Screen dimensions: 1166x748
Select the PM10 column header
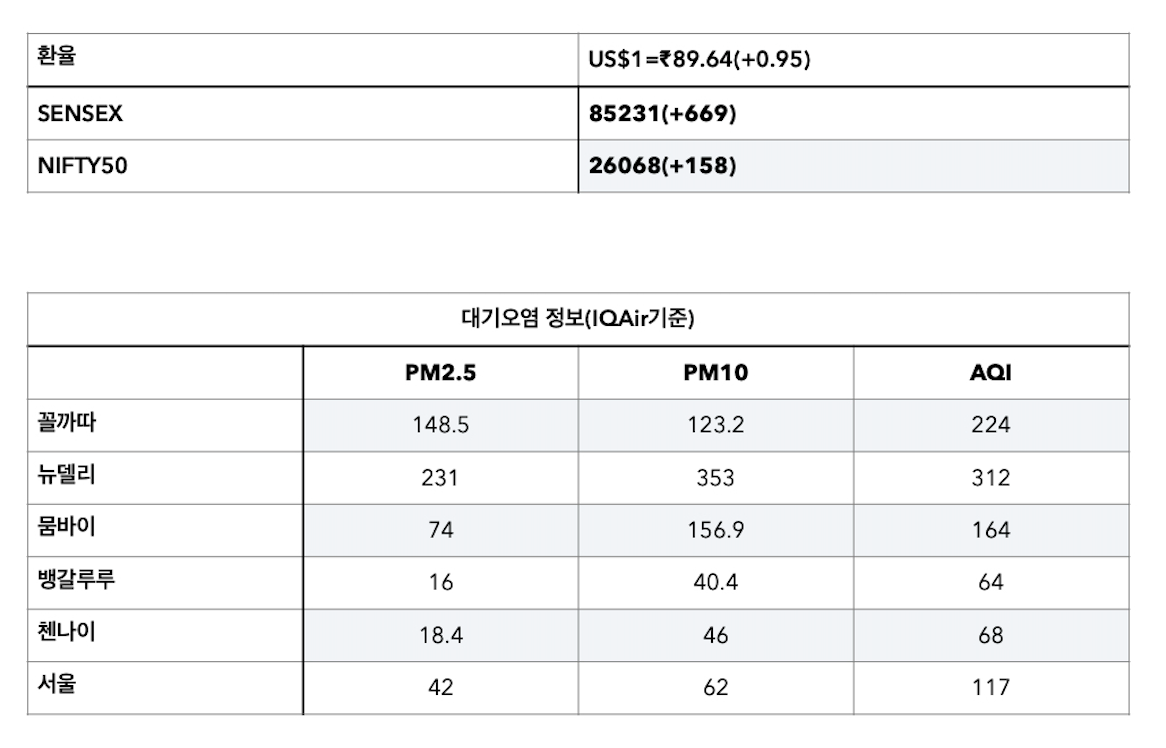(x=715, y=373)
